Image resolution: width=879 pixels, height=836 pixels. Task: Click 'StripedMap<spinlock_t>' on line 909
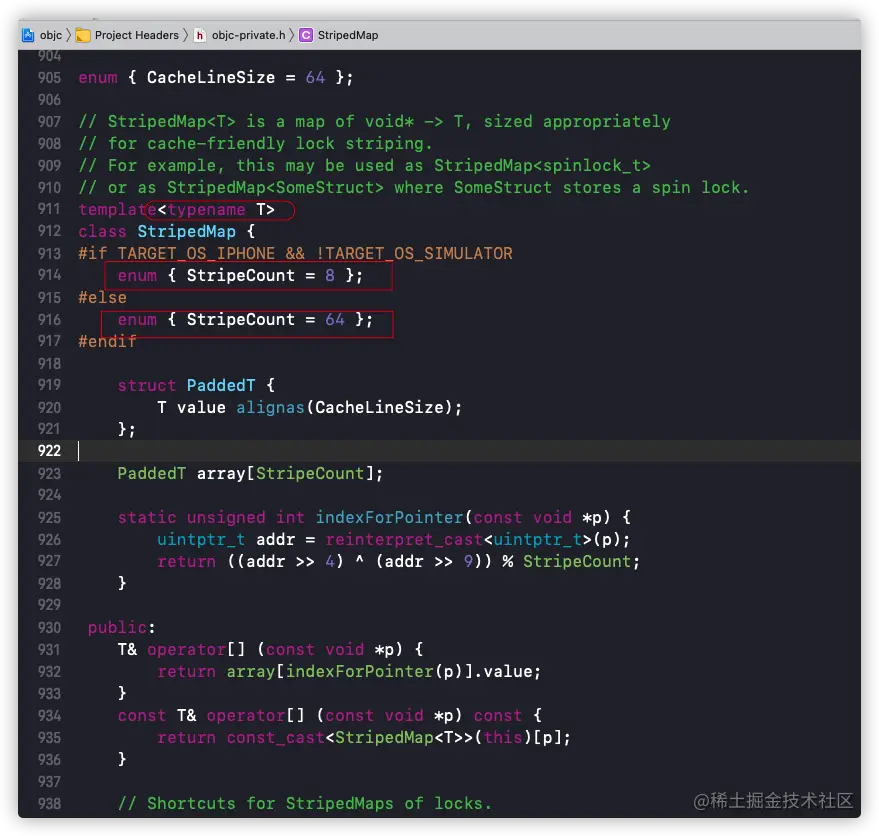click(542, 165)
